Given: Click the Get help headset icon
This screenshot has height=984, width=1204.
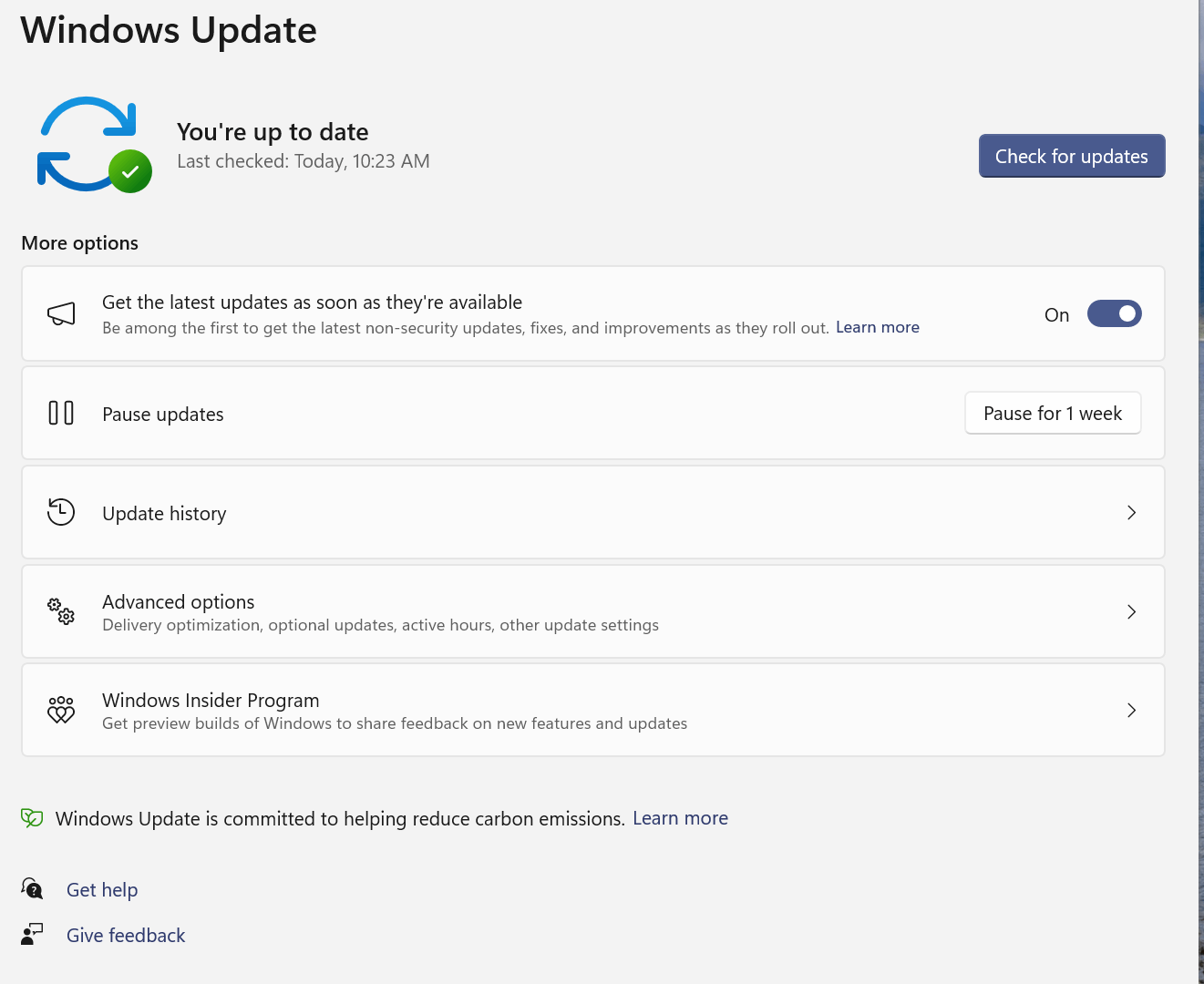Looking at the screenshot, I should [x=32, y=888].
